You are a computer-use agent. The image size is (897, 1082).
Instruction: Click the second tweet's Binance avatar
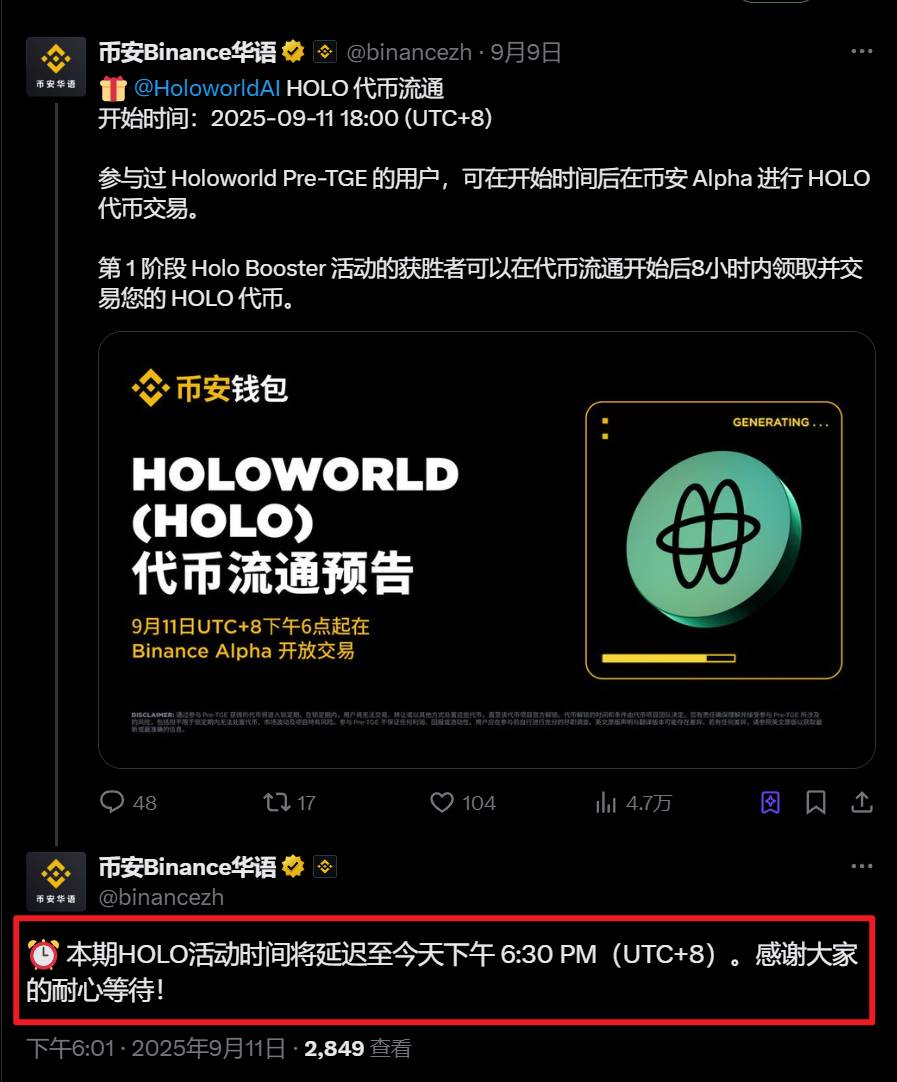[x=56, y=881]
